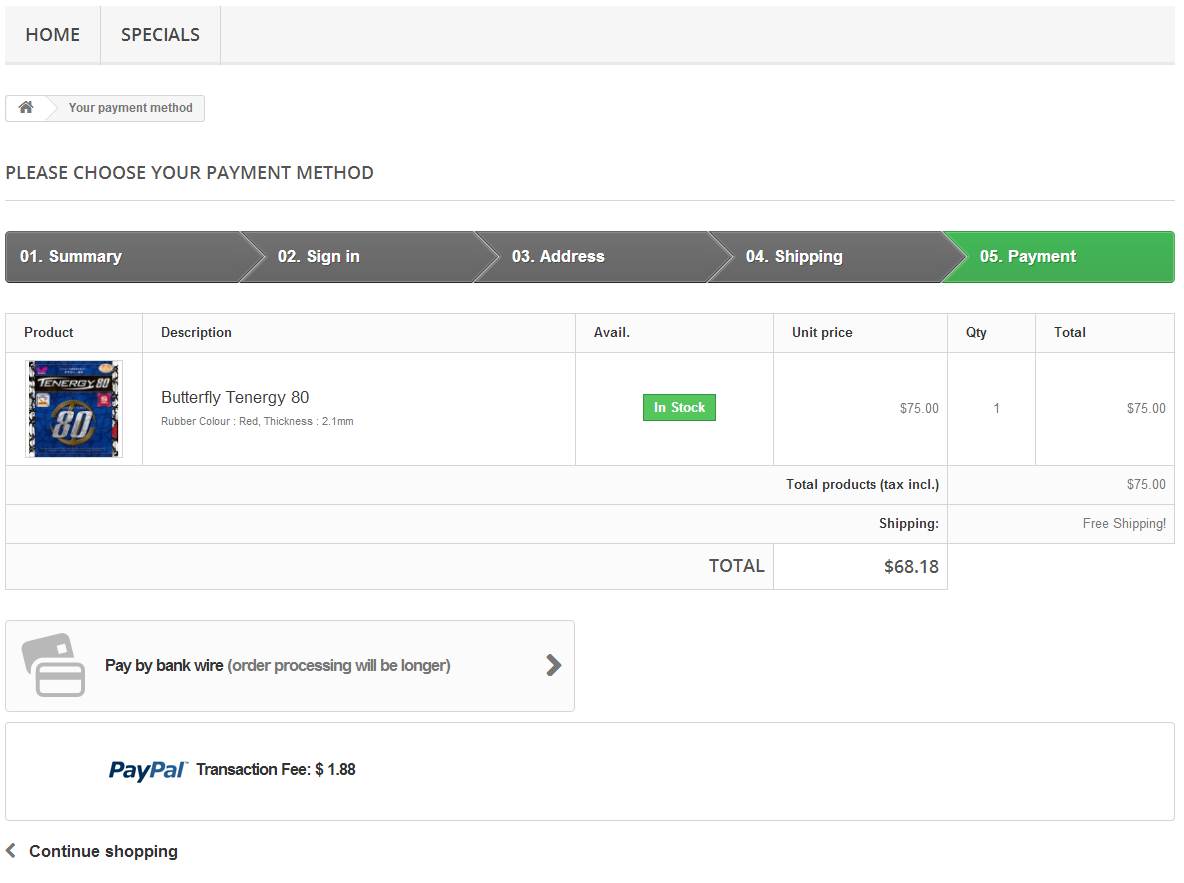This screenshot has width=1184, height=883.
Task: Click the bank wire credit card icon
Action: (53, 665)
